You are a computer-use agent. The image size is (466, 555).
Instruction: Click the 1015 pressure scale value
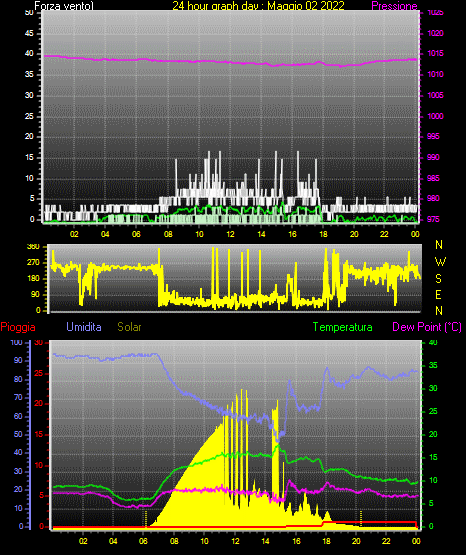click(x=435, y=54)
